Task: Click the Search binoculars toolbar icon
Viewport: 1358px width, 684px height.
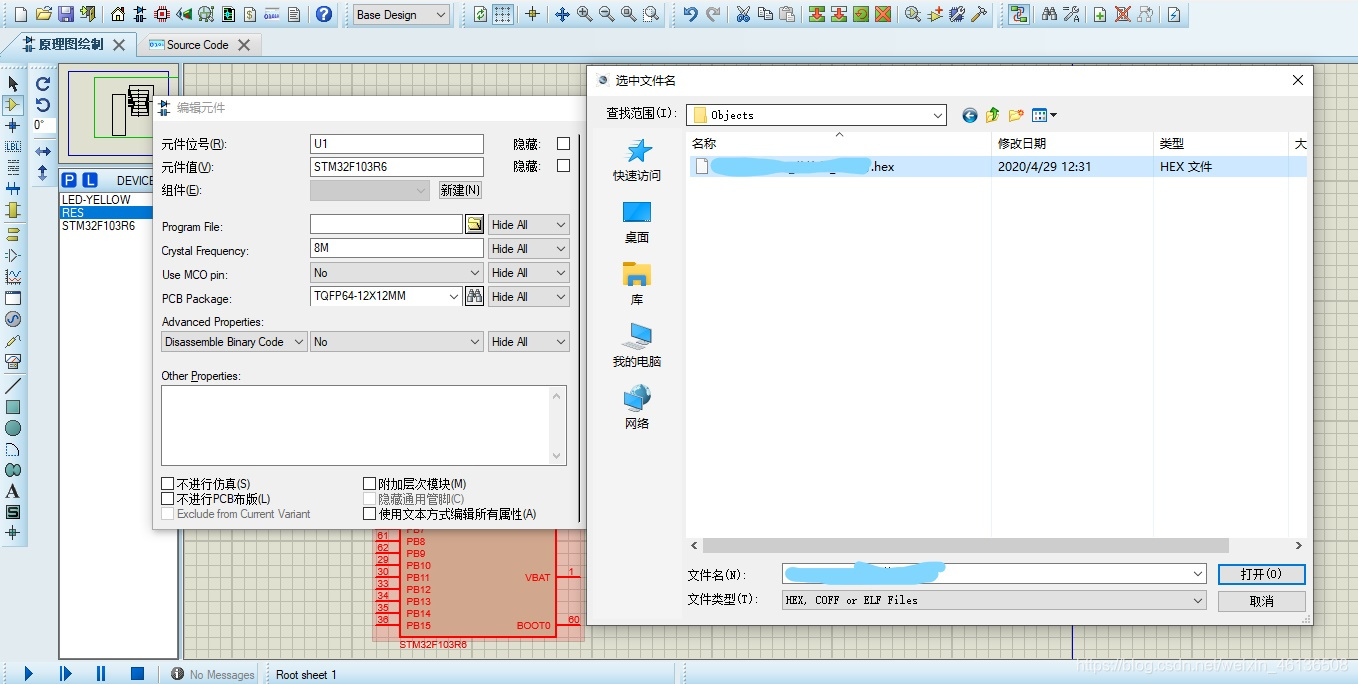Action: pos(1049,14)
